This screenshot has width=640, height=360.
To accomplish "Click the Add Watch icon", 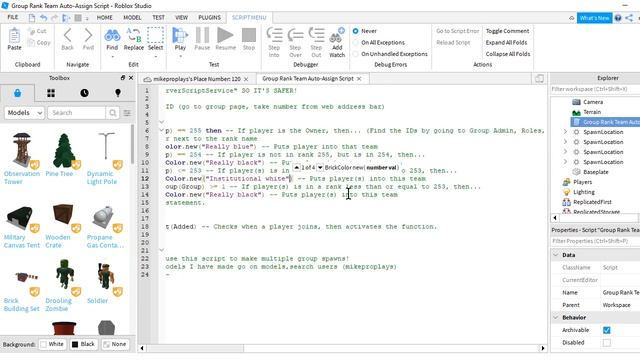I will click(337, 36).
